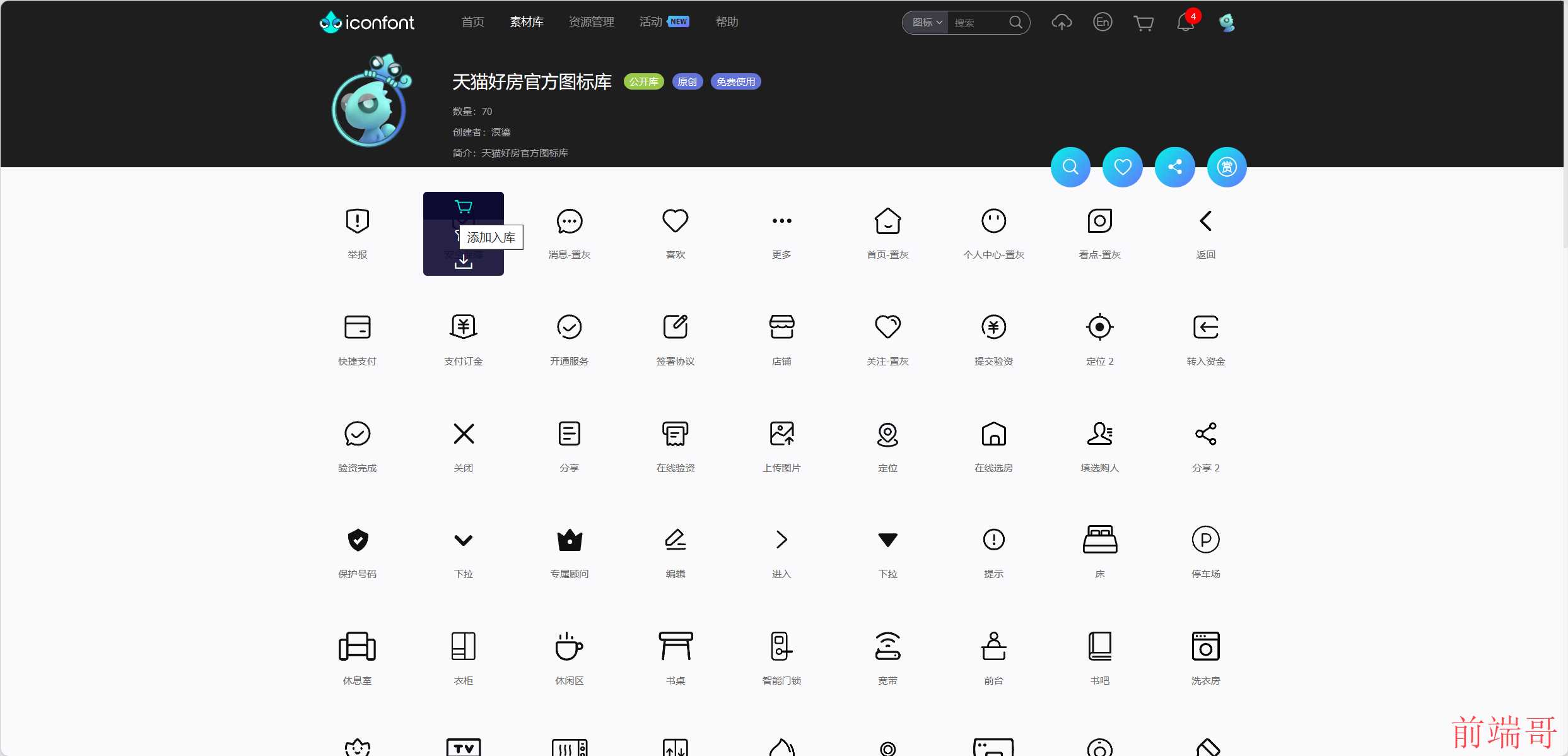
Task: Open the user avatar menu
Action: pyautogui.click(x=1227, y=23)
